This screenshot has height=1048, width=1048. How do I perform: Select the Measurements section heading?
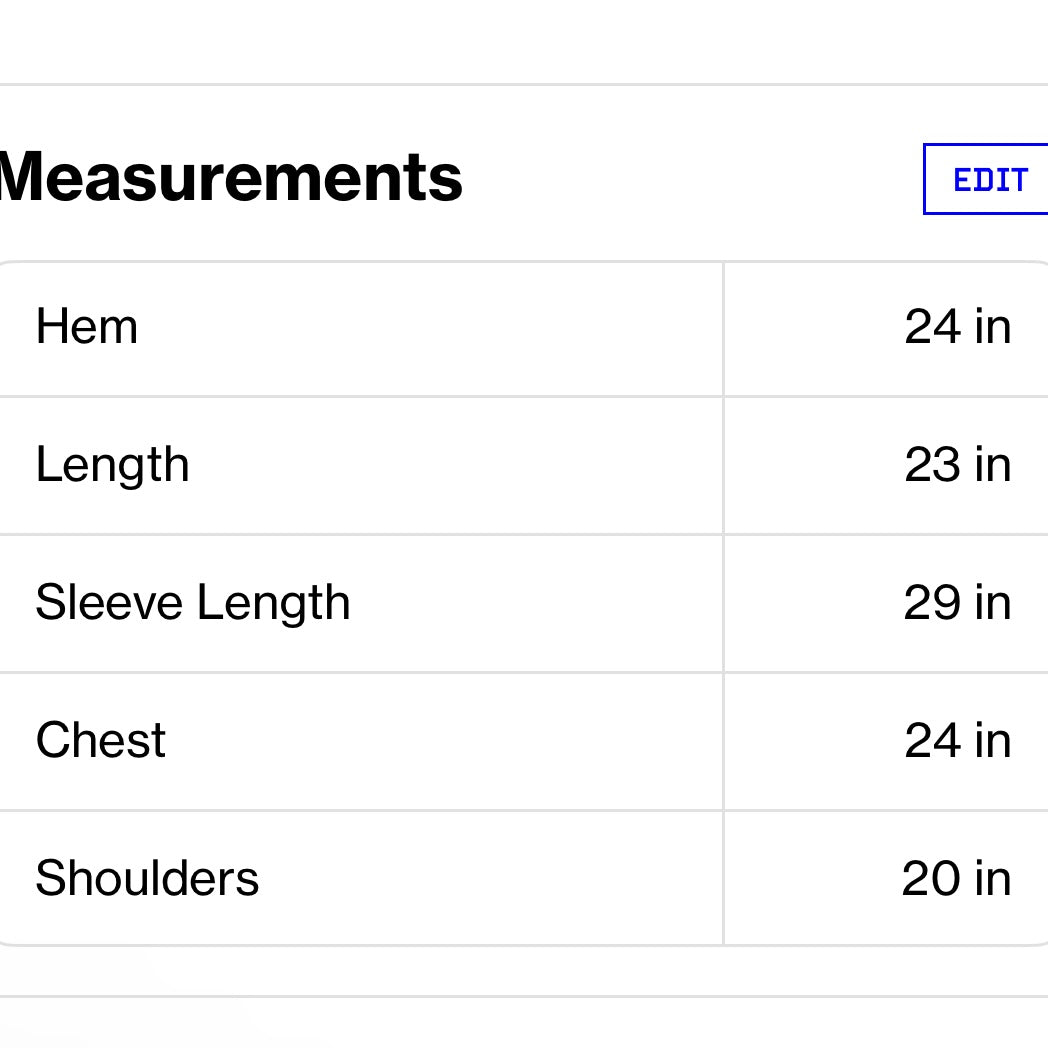(x=230, y=178)
